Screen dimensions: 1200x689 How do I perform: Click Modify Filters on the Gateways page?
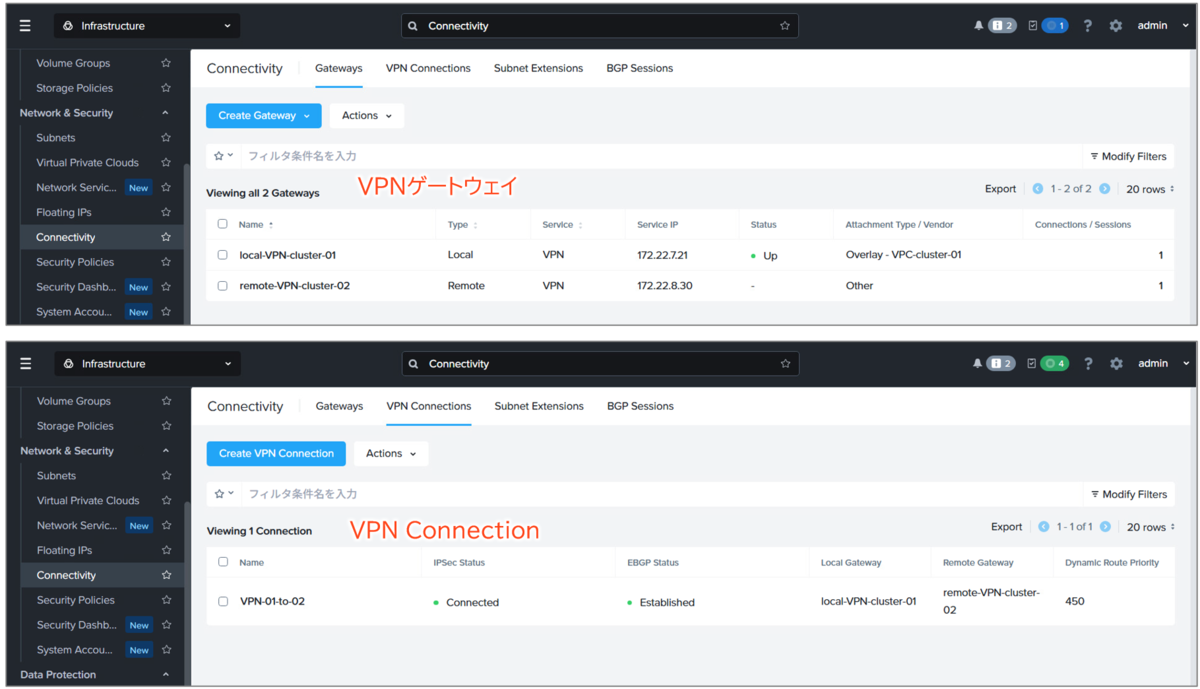tap(1128, 156)
